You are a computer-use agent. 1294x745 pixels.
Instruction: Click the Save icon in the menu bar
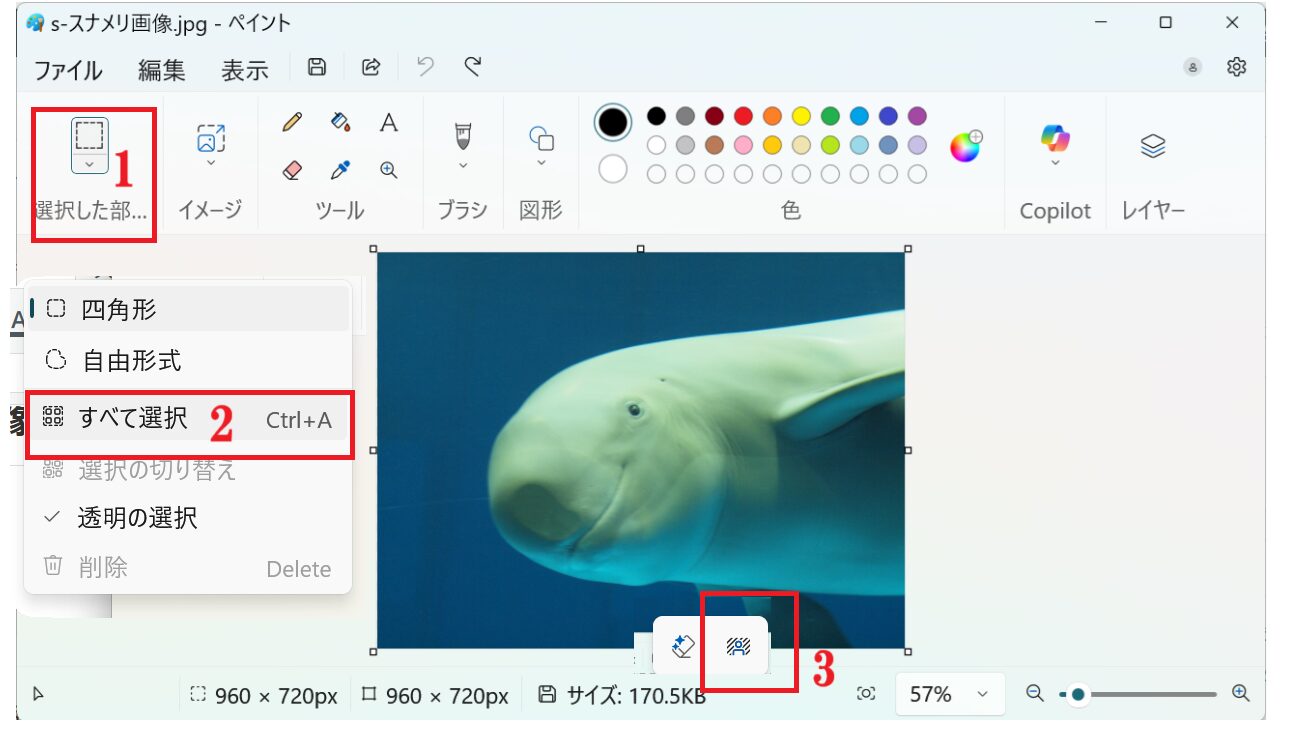click(x=317, y=67)
